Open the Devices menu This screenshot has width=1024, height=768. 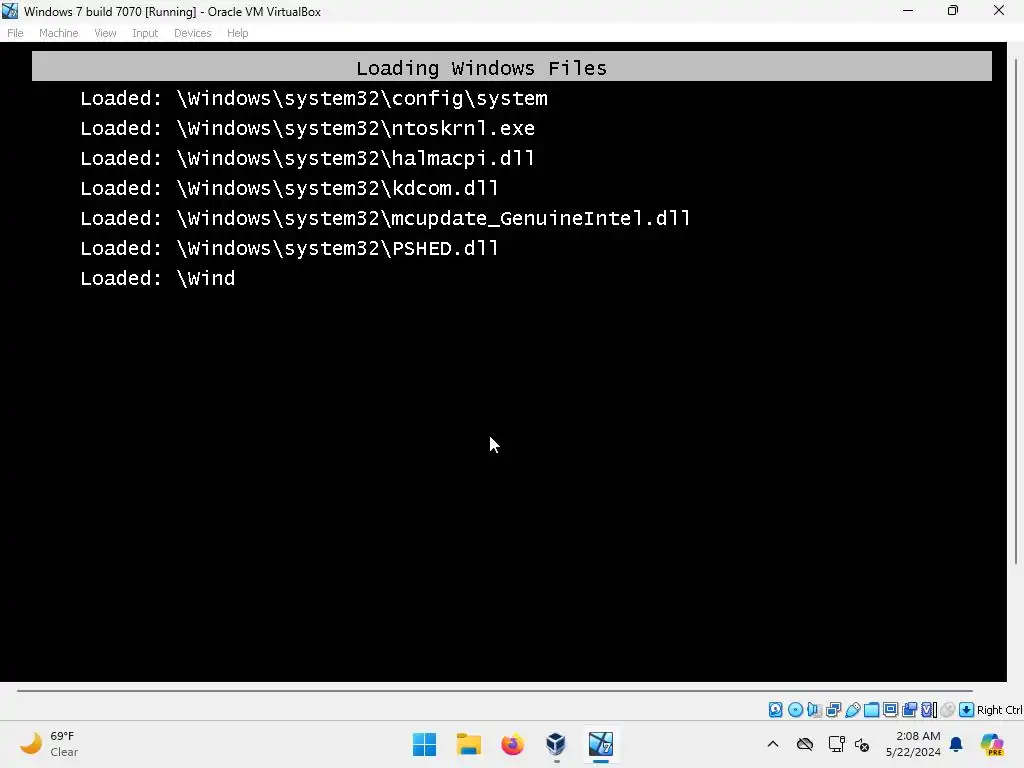193,33
